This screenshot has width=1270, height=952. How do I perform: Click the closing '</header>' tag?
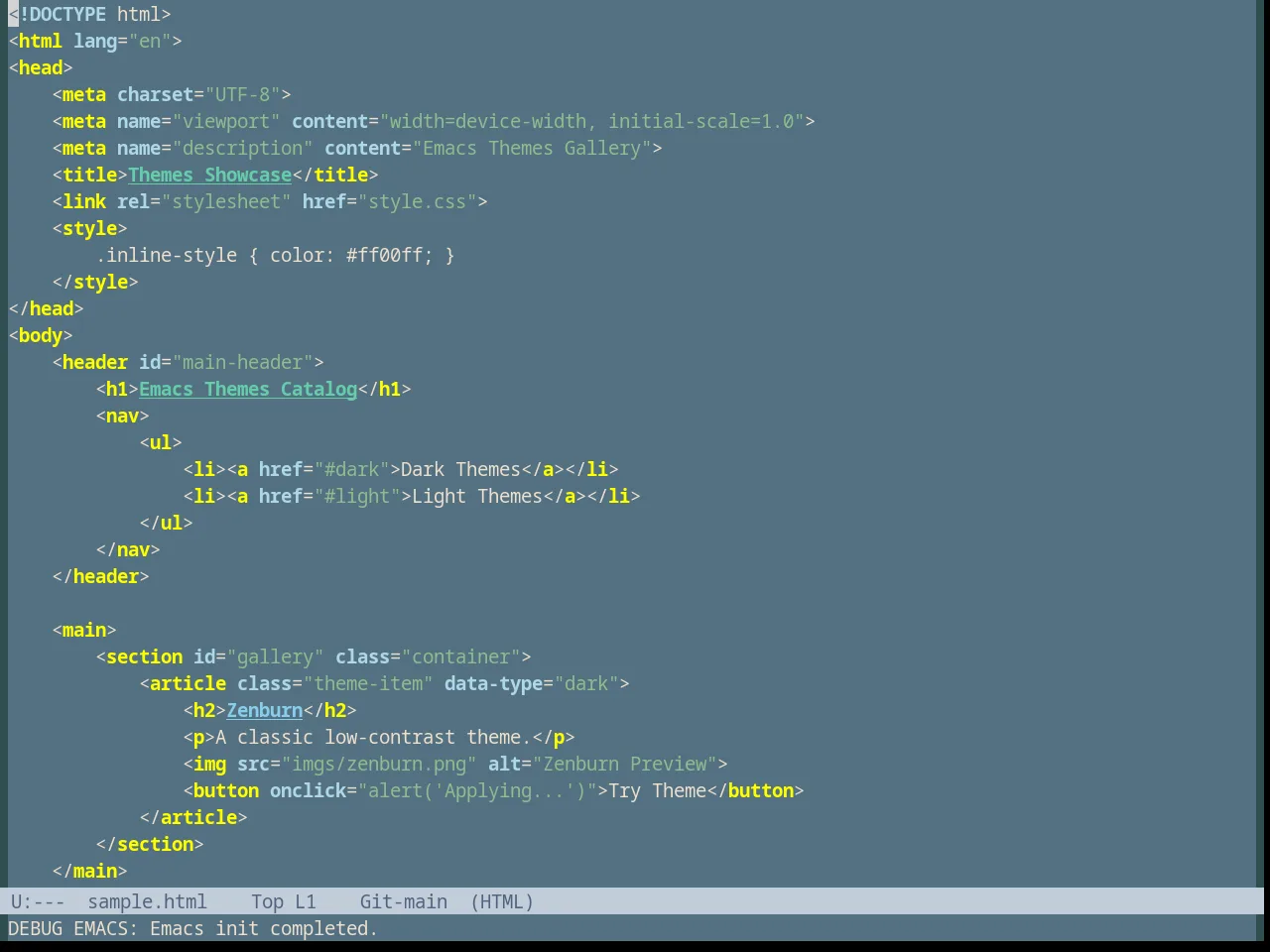coord(100,576)
